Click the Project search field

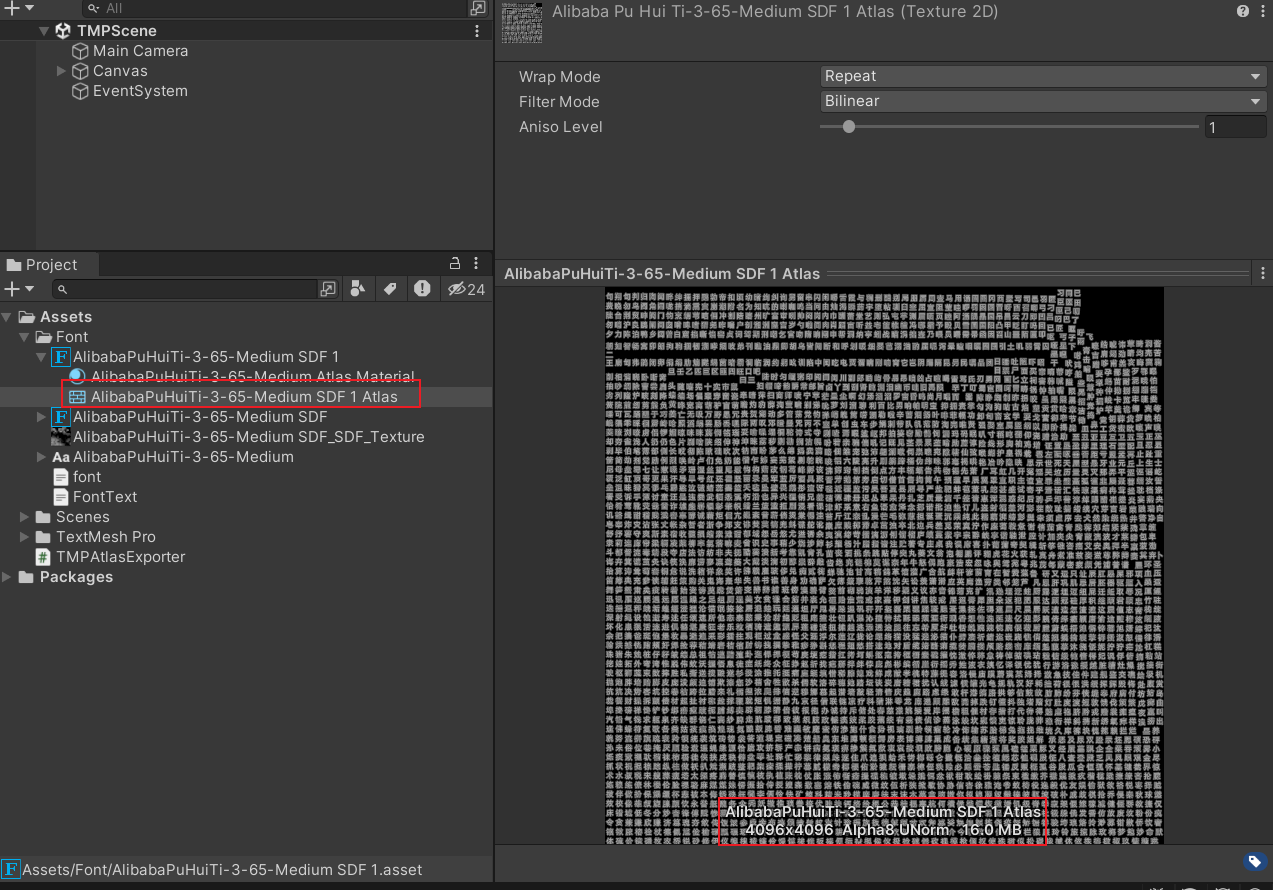(x=183, y=289)
